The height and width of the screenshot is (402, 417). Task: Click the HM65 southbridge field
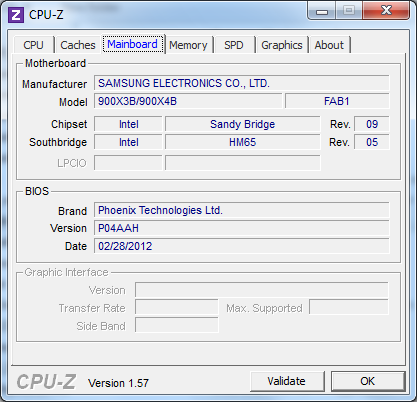pos(243,142)
